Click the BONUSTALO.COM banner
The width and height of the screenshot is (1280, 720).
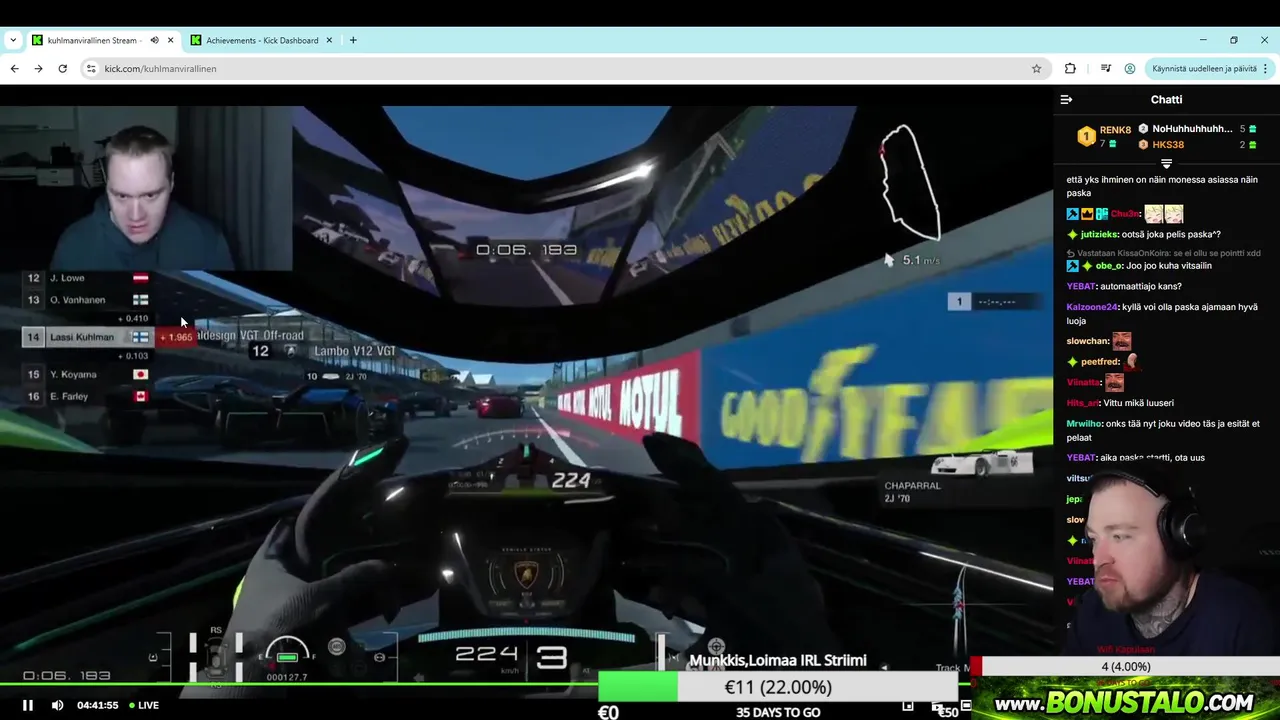coord(1123,700)
